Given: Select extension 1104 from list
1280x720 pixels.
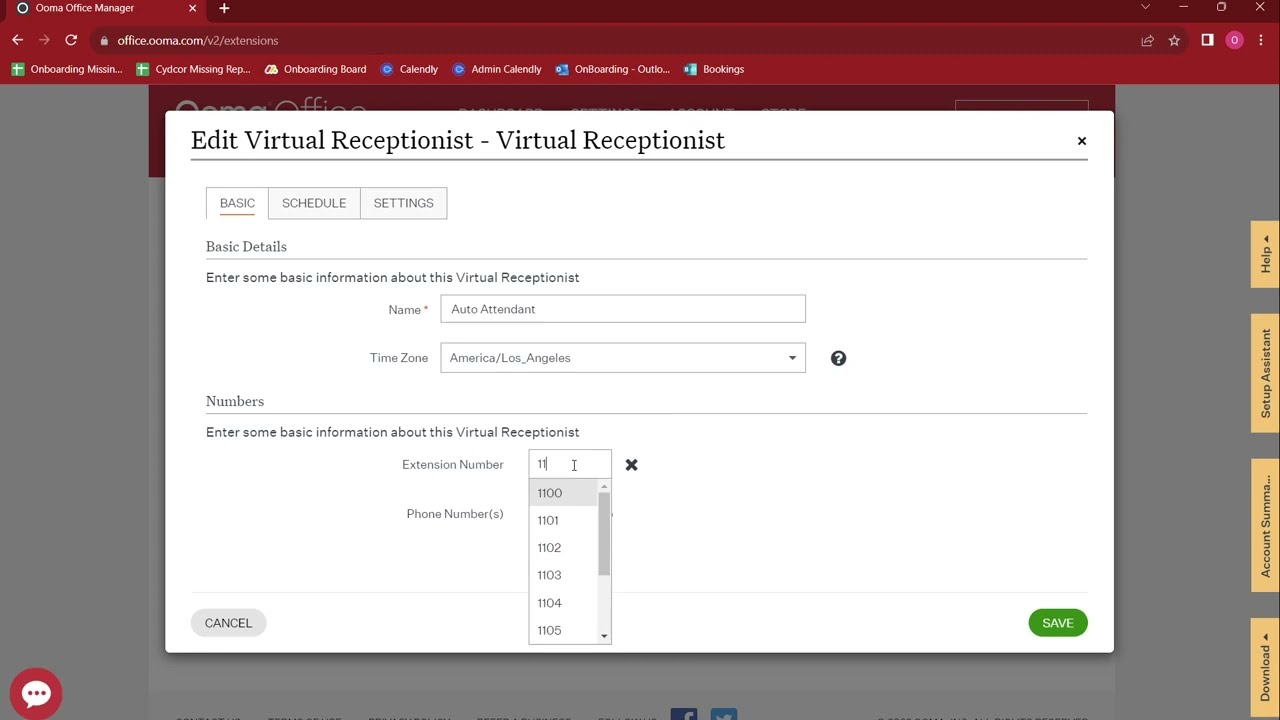Looking at the screenshot, I should [x=564, y=603].
